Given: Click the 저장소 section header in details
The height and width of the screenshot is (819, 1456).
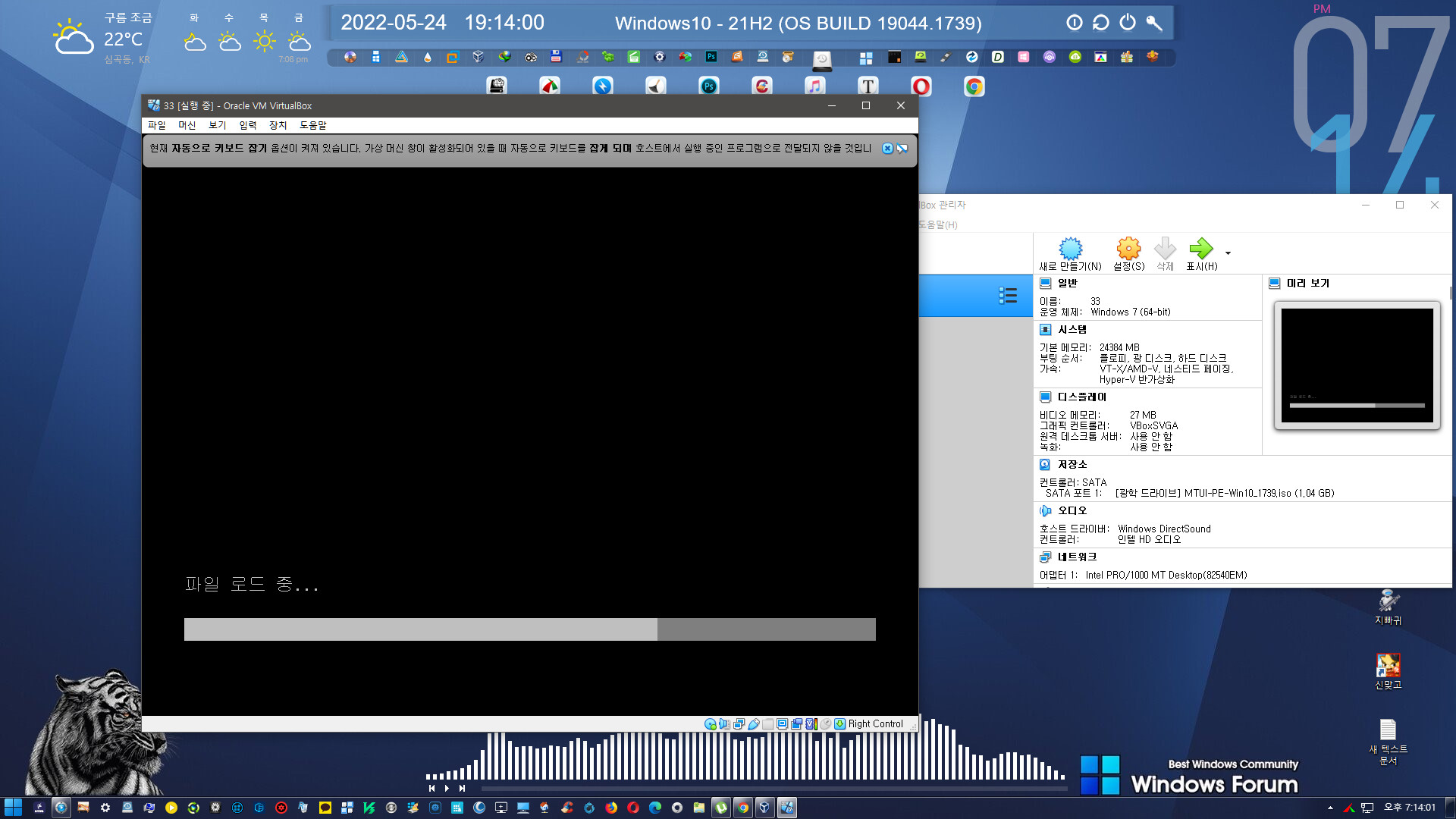Looking at the screenshot, I should (1072, 464).
